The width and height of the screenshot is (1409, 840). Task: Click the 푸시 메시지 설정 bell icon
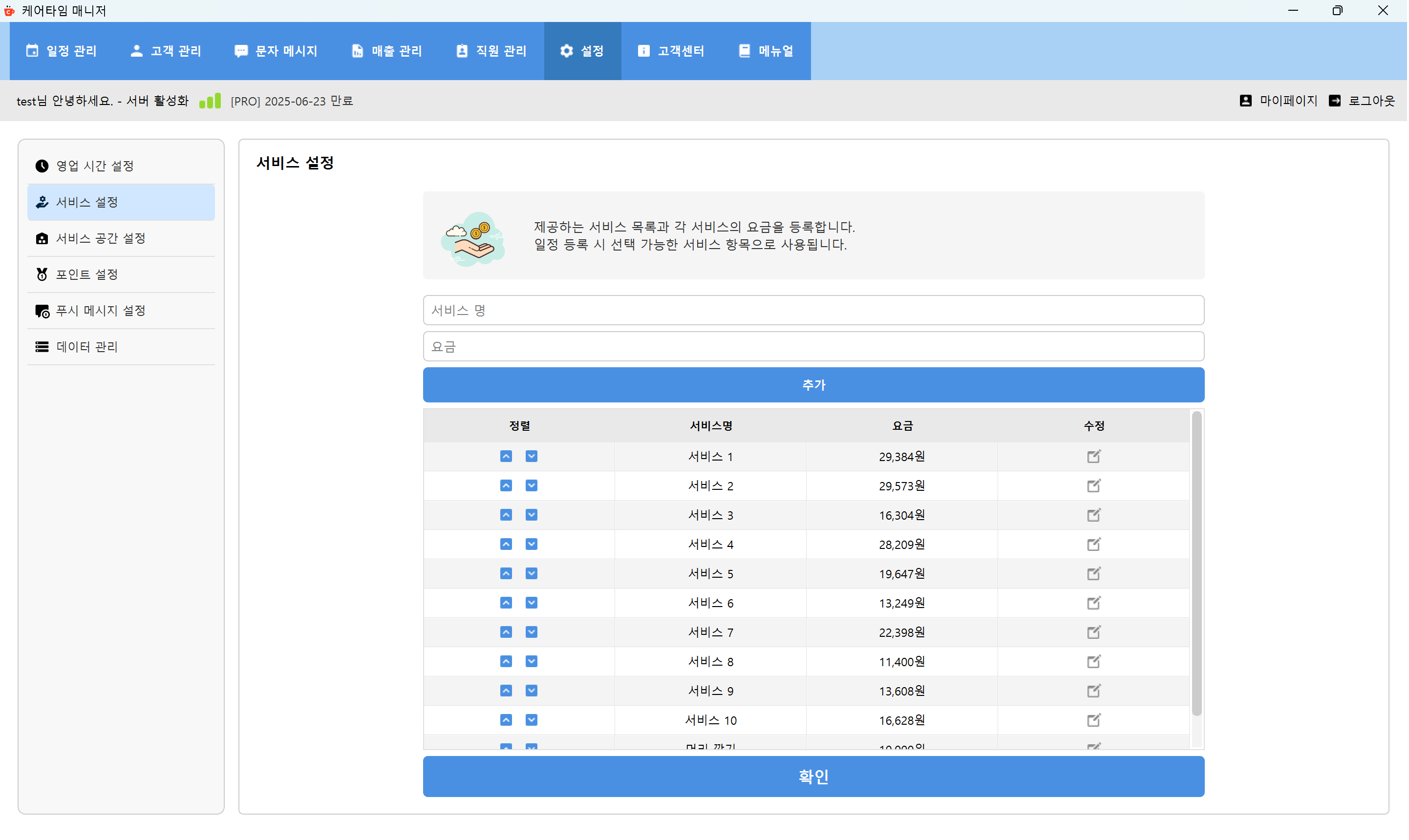tap(43, 311)
